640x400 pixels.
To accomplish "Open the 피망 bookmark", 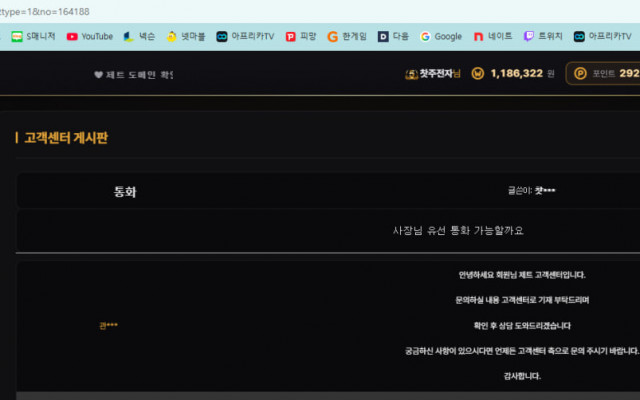I will 301,37.
